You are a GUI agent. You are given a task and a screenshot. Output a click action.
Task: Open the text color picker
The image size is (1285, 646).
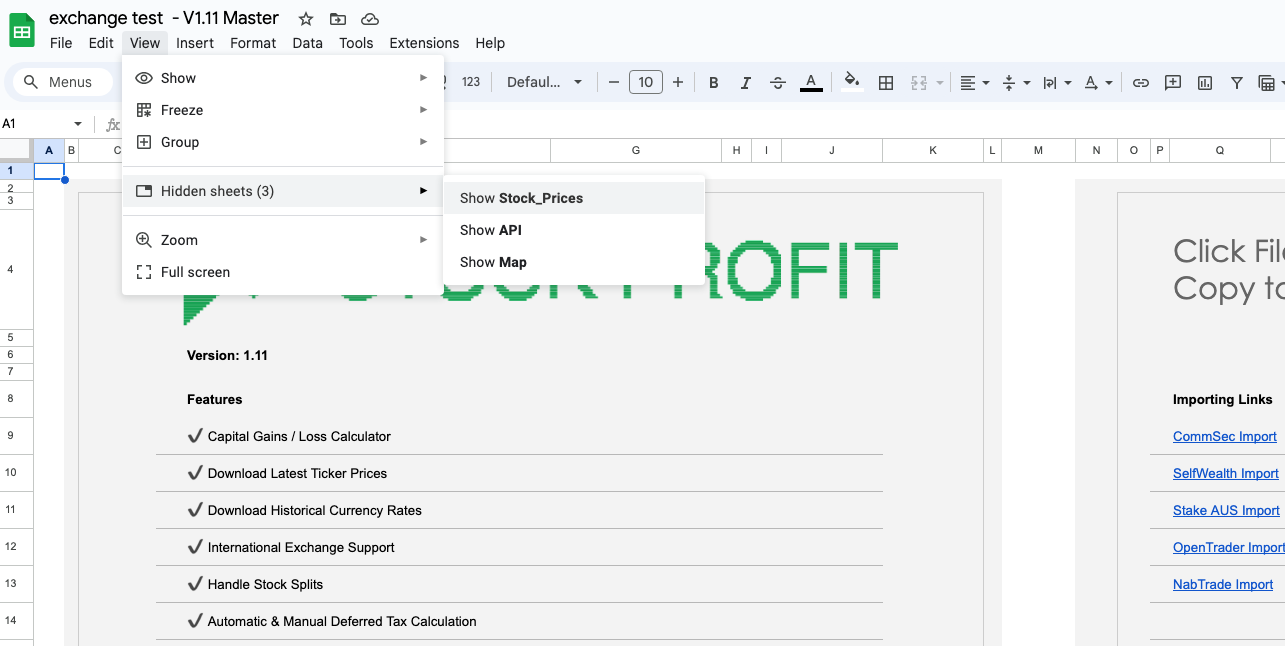pos(811,82)
